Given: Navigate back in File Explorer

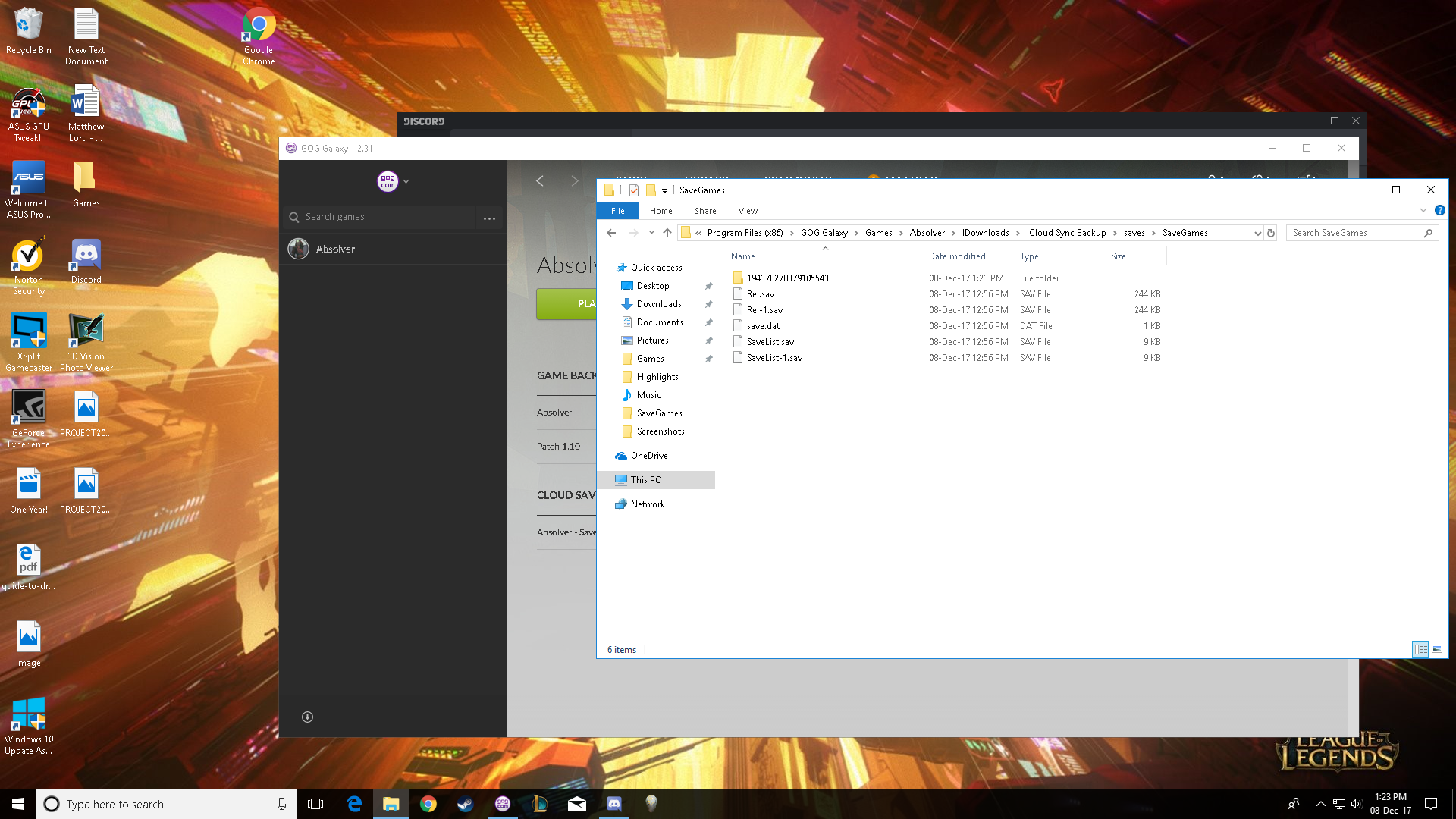Looking at the screenshot, I should pos(611,233).
